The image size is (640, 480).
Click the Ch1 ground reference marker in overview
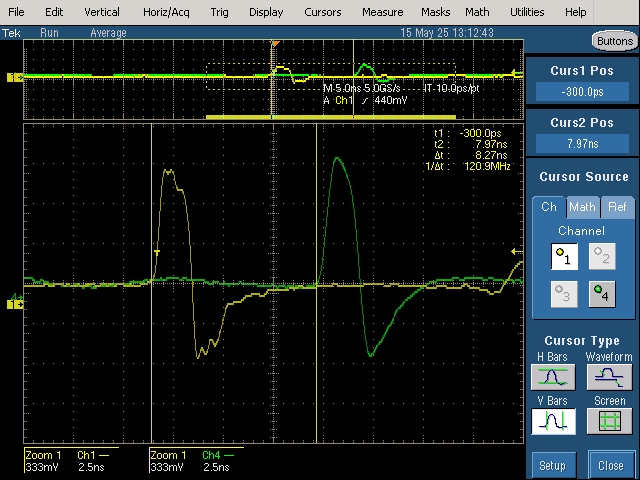15,77
